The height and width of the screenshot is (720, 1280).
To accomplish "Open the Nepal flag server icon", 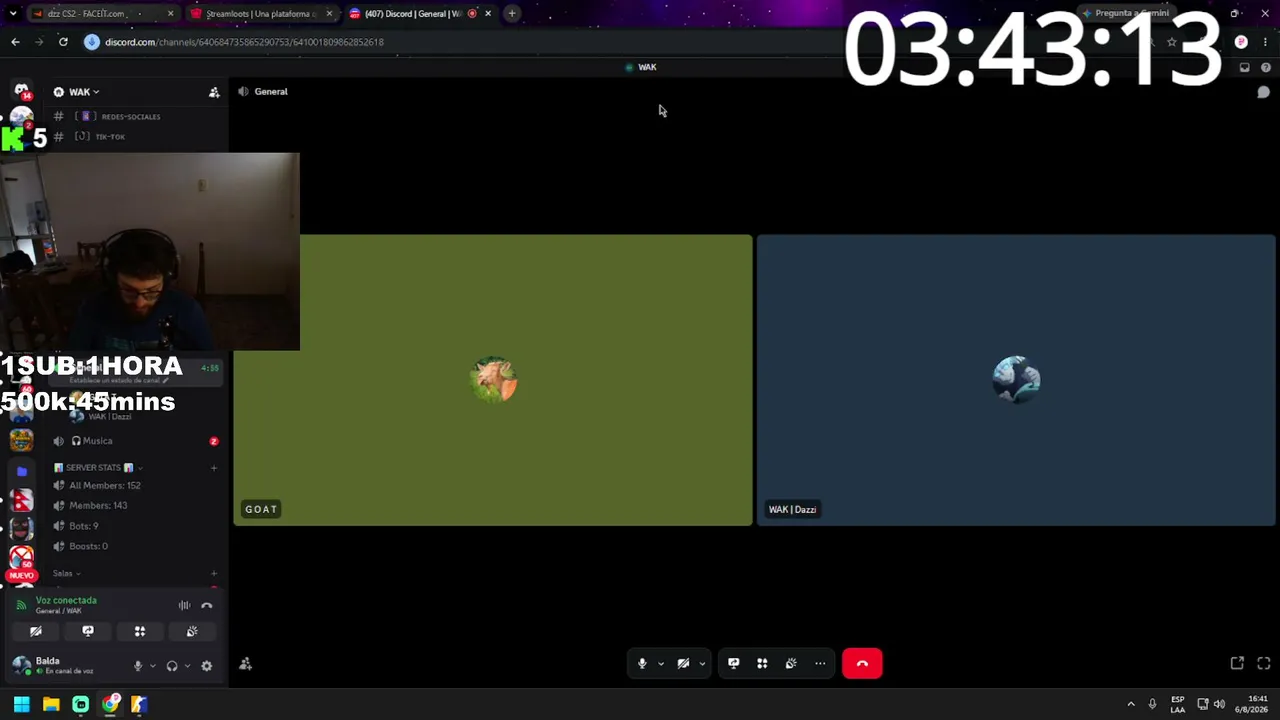I will point(21,499).
